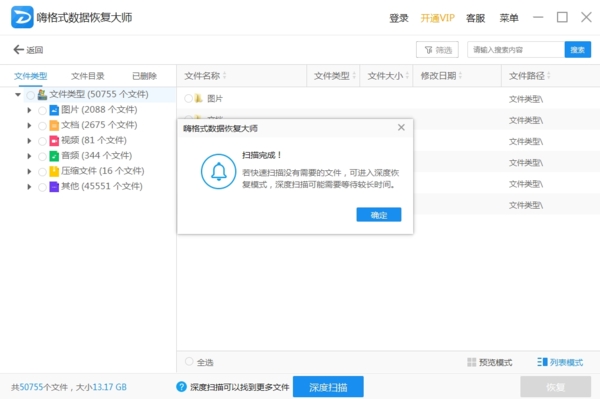Click the 文件类型 root node icon
This screenshot has height=399, width=600.
pyautogui.click(x=42, y=94)
